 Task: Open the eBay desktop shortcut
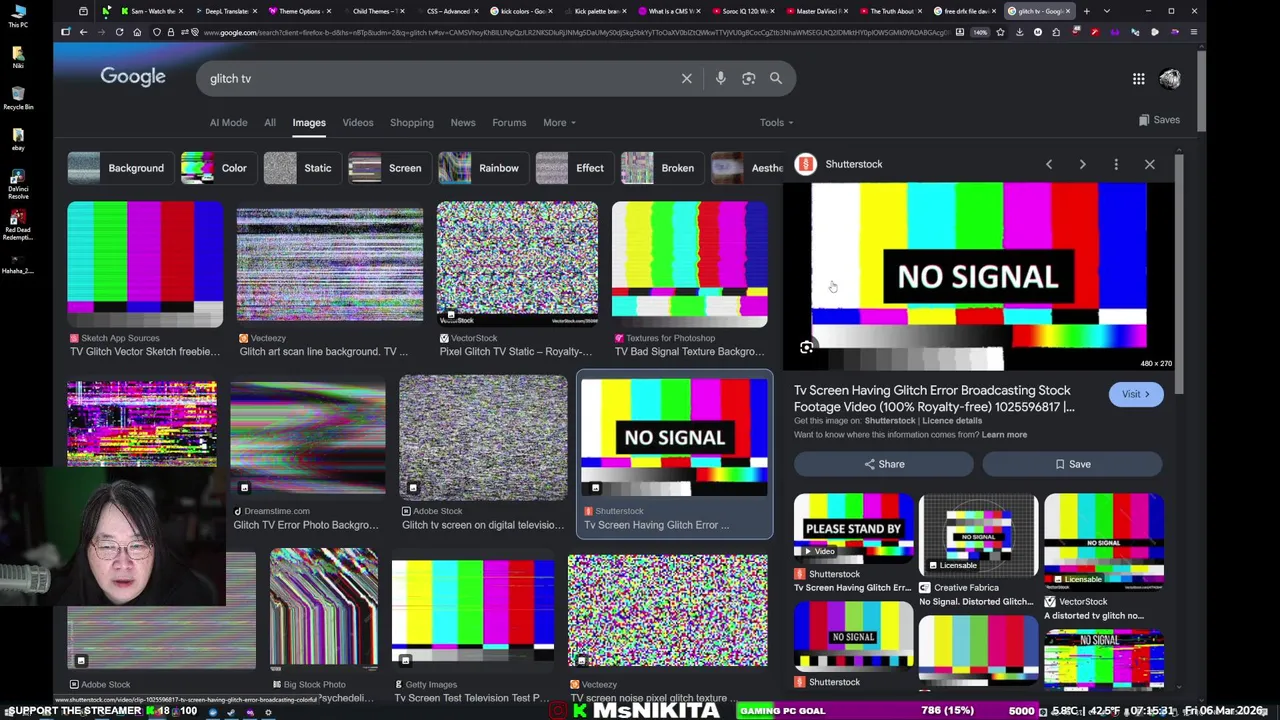[x=18, y=138]
